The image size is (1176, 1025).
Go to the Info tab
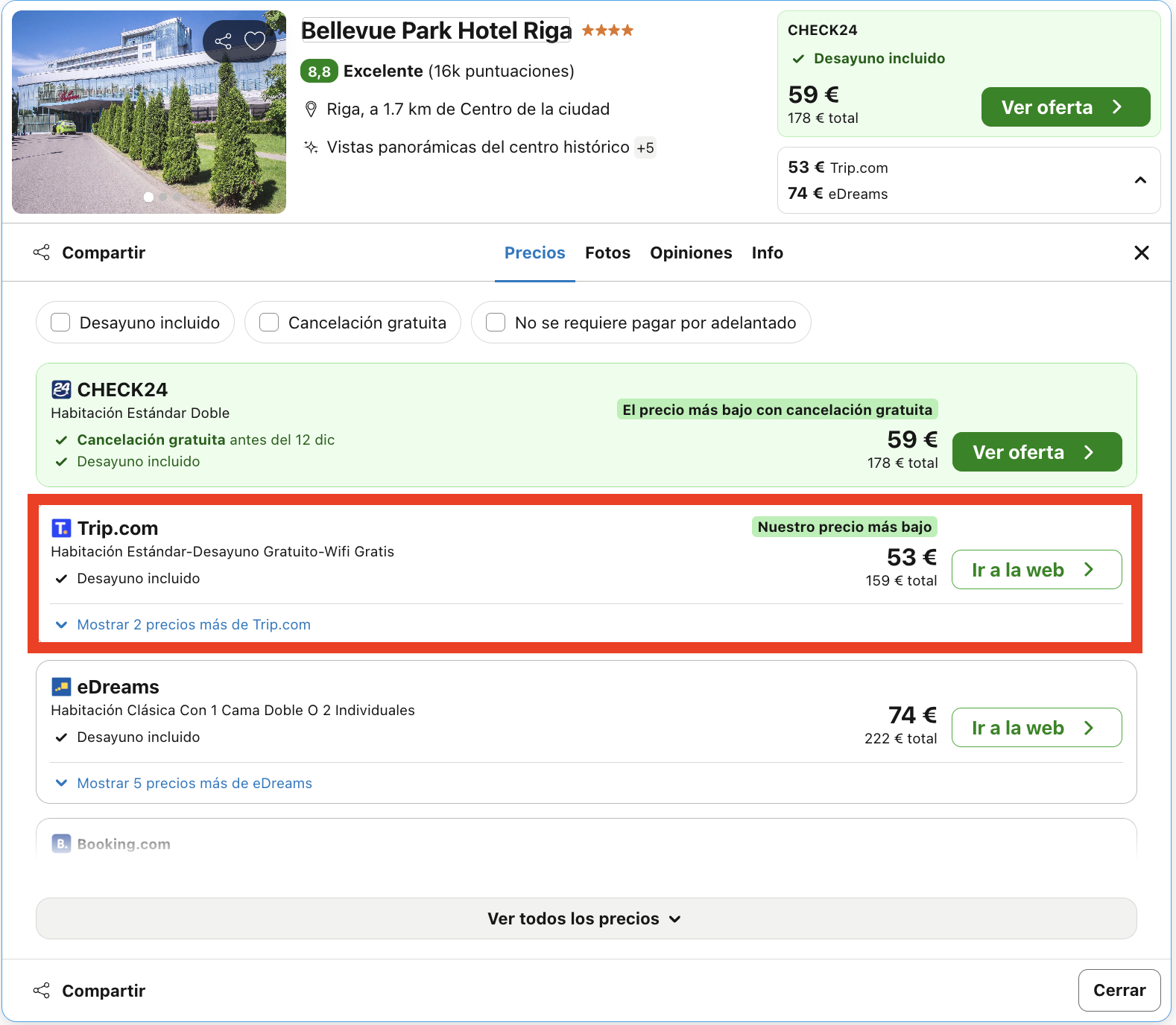point(768,253)
